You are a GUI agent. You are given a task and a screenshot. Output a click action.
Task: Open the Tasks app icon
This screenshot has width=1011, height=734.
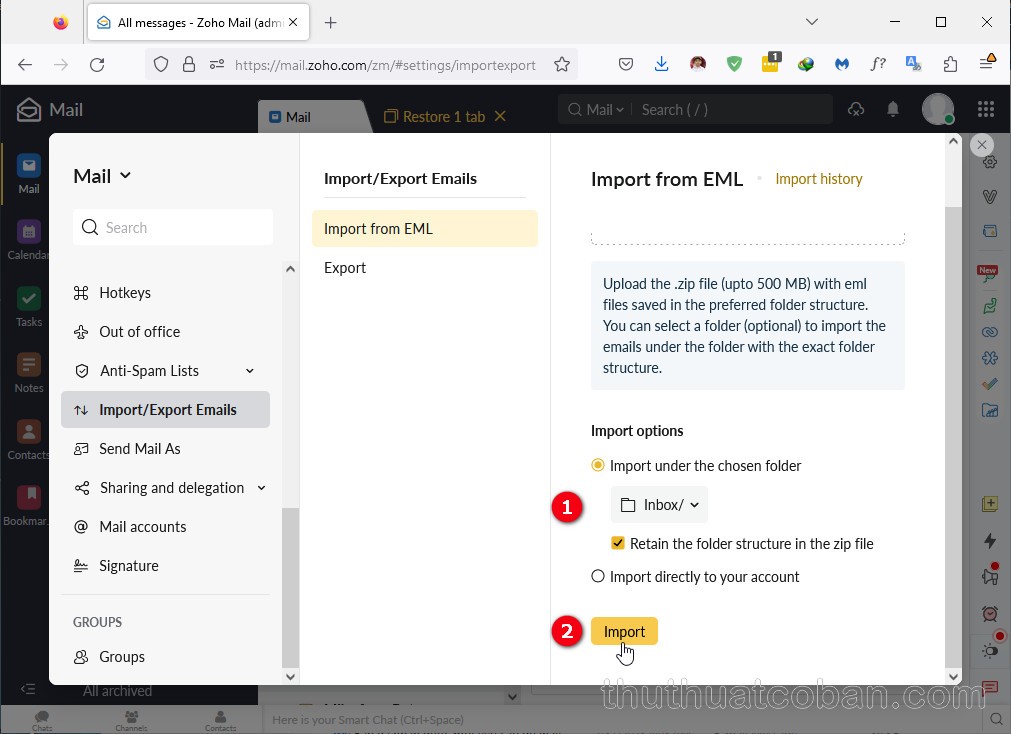coord(28,299)
